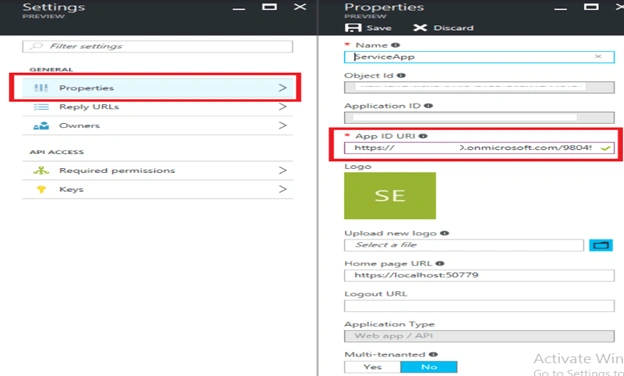The width and height of the screenshot is (624, 376).
Task: Expand the Required permissions row chevron
Action: point(282,170)
